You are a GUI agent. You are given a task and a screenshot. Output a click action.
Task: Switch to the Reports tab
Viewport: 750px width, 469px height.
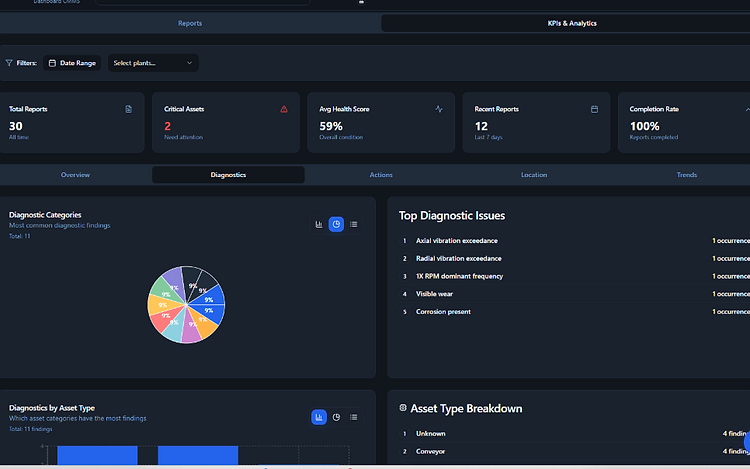click(x=190, y=23)
